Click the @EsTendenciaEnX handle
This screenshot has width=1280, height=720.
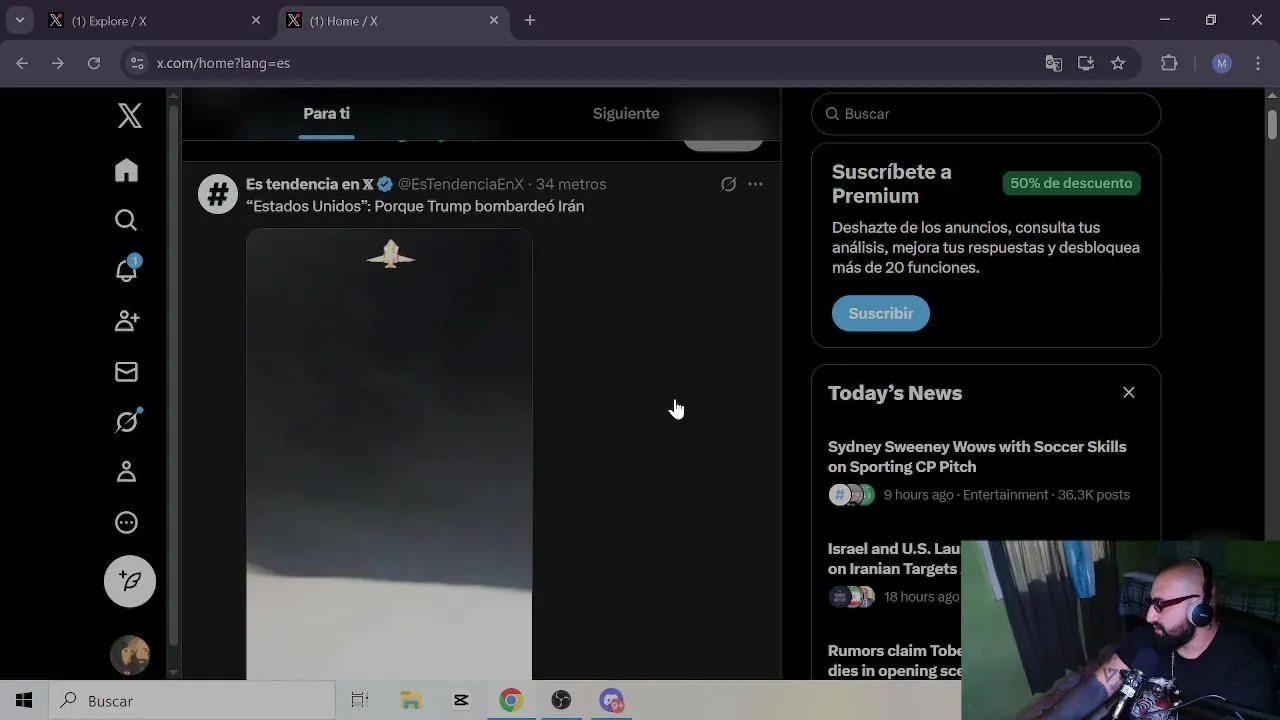point(461,184)
